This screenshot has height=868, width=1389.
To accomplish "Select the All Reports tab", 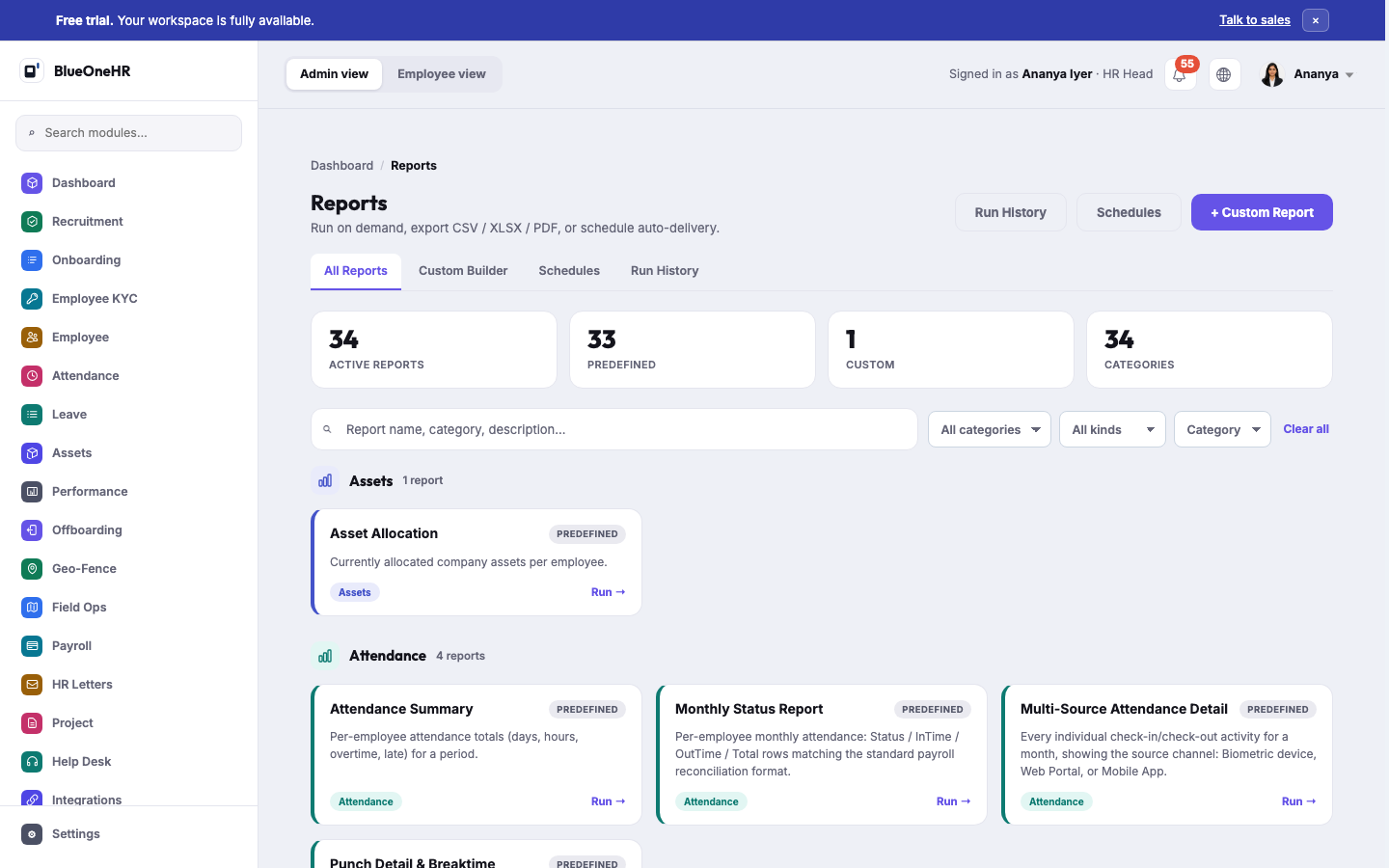I will coord(356,271).
